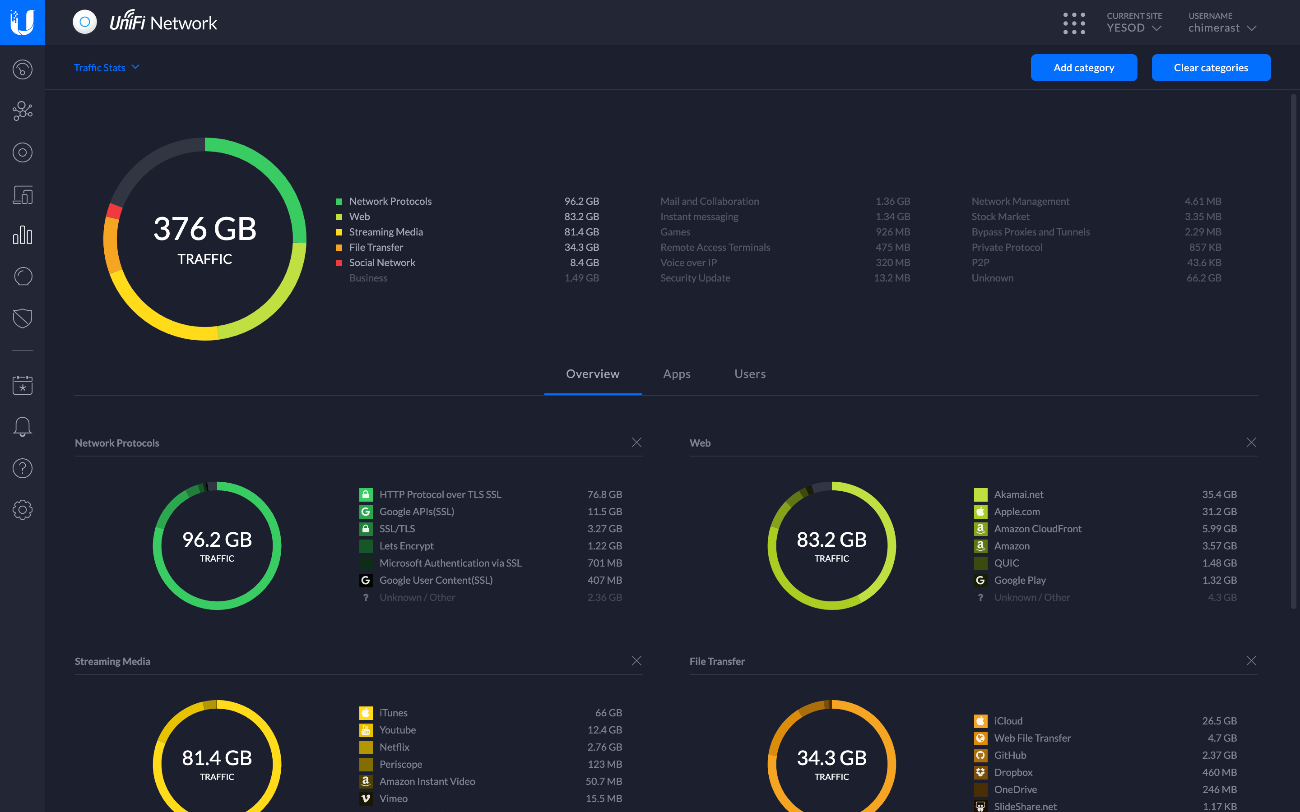Click the Dropbox icon
Image resolution: width=1300 pixels, height=812 pixels.
point(981,772)
